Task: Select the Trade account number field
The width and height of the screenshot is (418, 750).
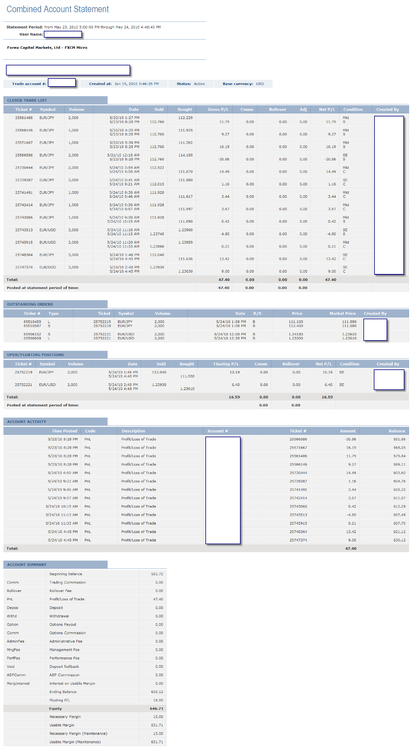Action: tap(62, 83)
